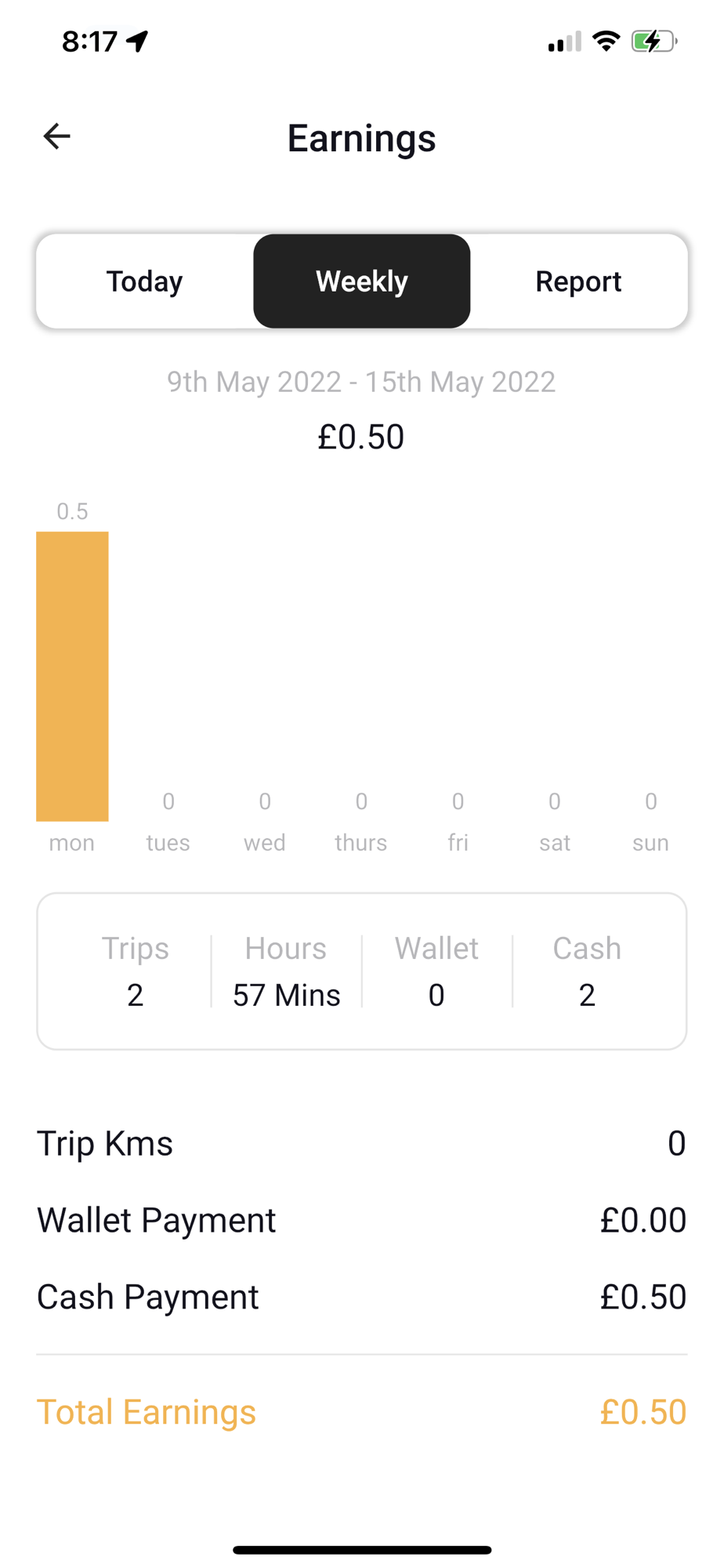
Task: Tap the back arrow icon
Action: pos(56,136)
